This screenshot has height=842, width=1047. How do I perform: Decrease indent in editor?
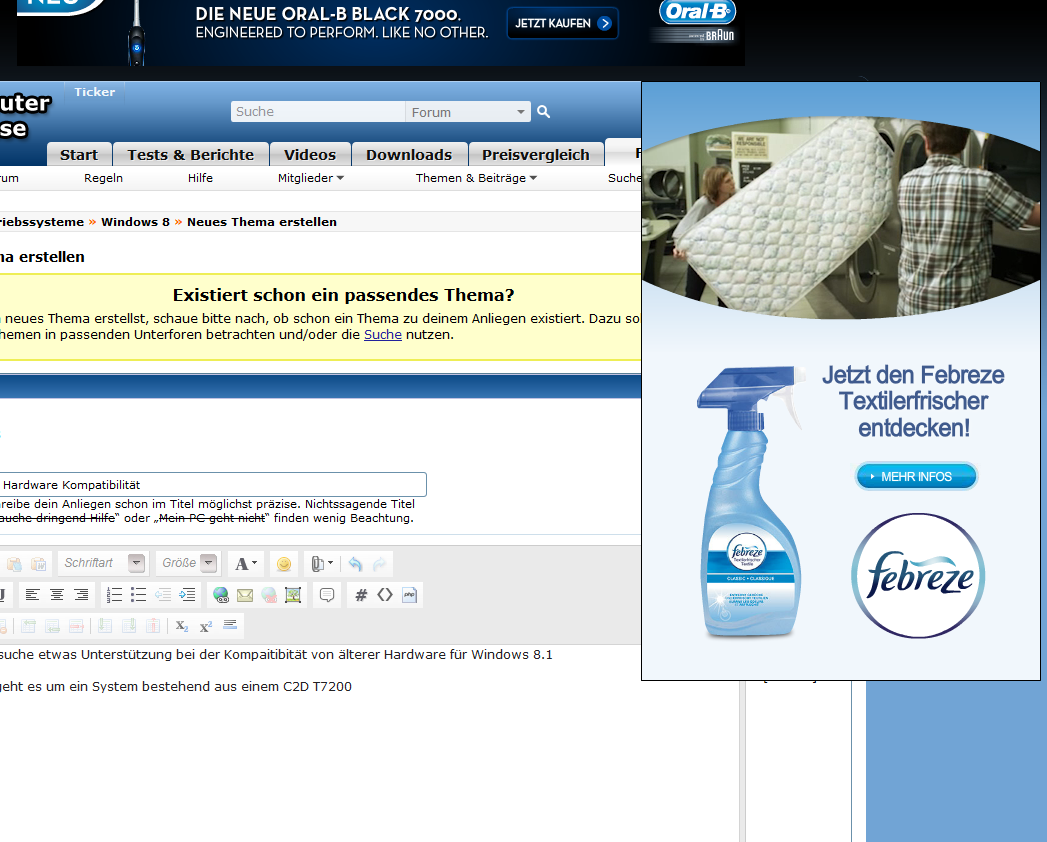pos(163,594)
